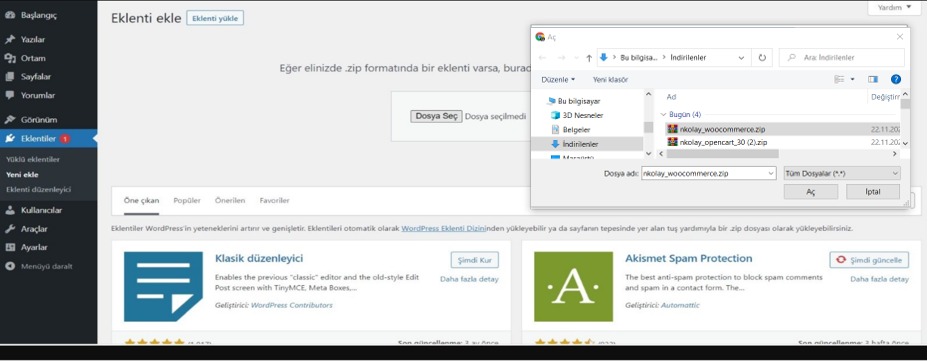Open Daha fazla detay for Klasik düzenleyici
928x361 pixels.
[469, 279]
